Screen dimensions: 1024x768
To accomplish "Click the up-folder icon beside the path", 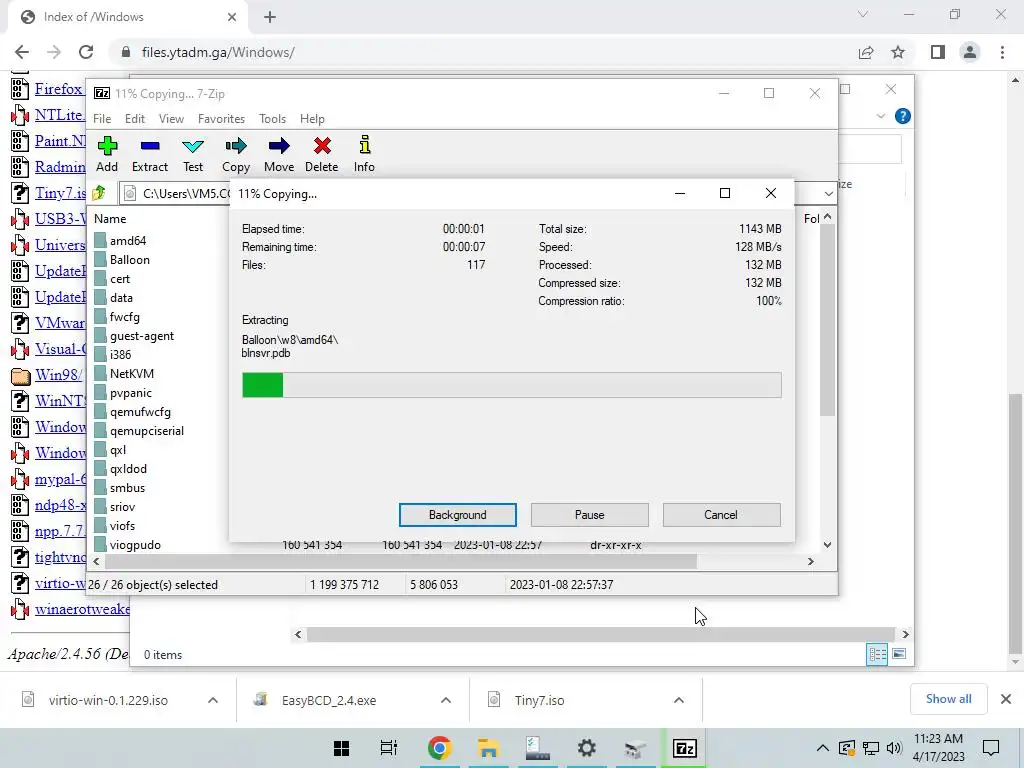I will 99,193.
